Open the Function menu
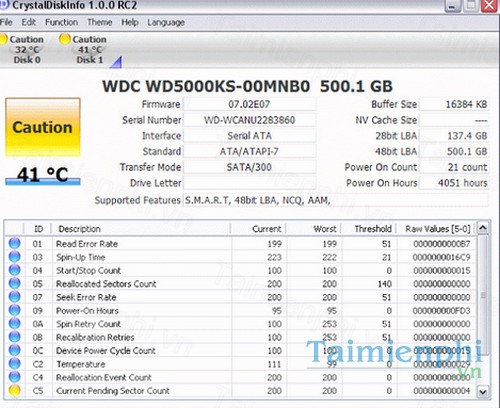This screenshot has width=500, height=408. (x=62, y=22)
